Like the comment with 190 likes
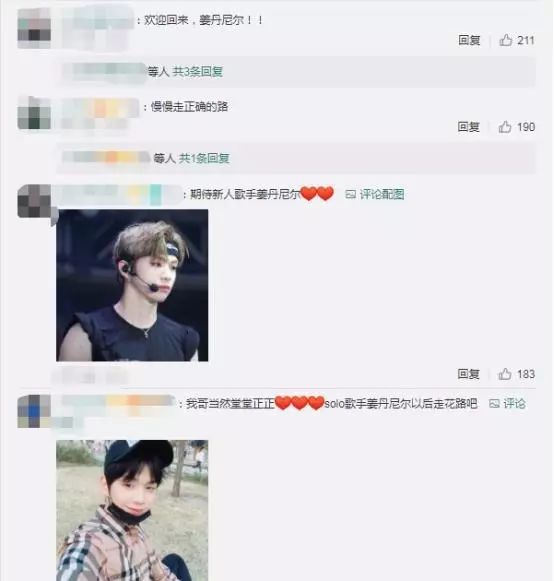Image resolution: width=554 pixels, height=581 pixels. tap(505, 127)
